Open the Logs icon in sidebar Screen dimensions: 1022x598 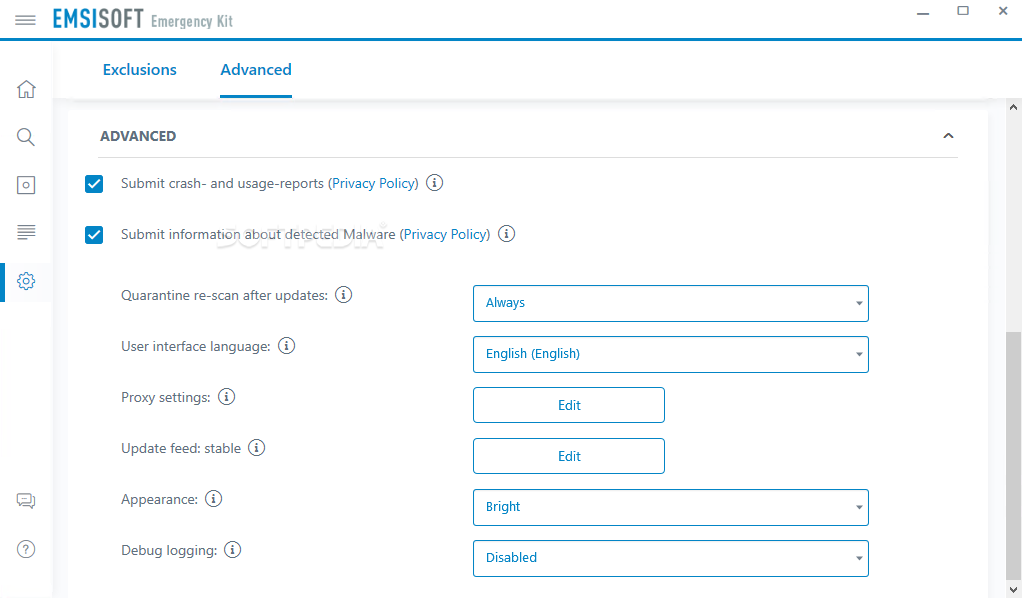pyautogui.click(x=26, y=232)
